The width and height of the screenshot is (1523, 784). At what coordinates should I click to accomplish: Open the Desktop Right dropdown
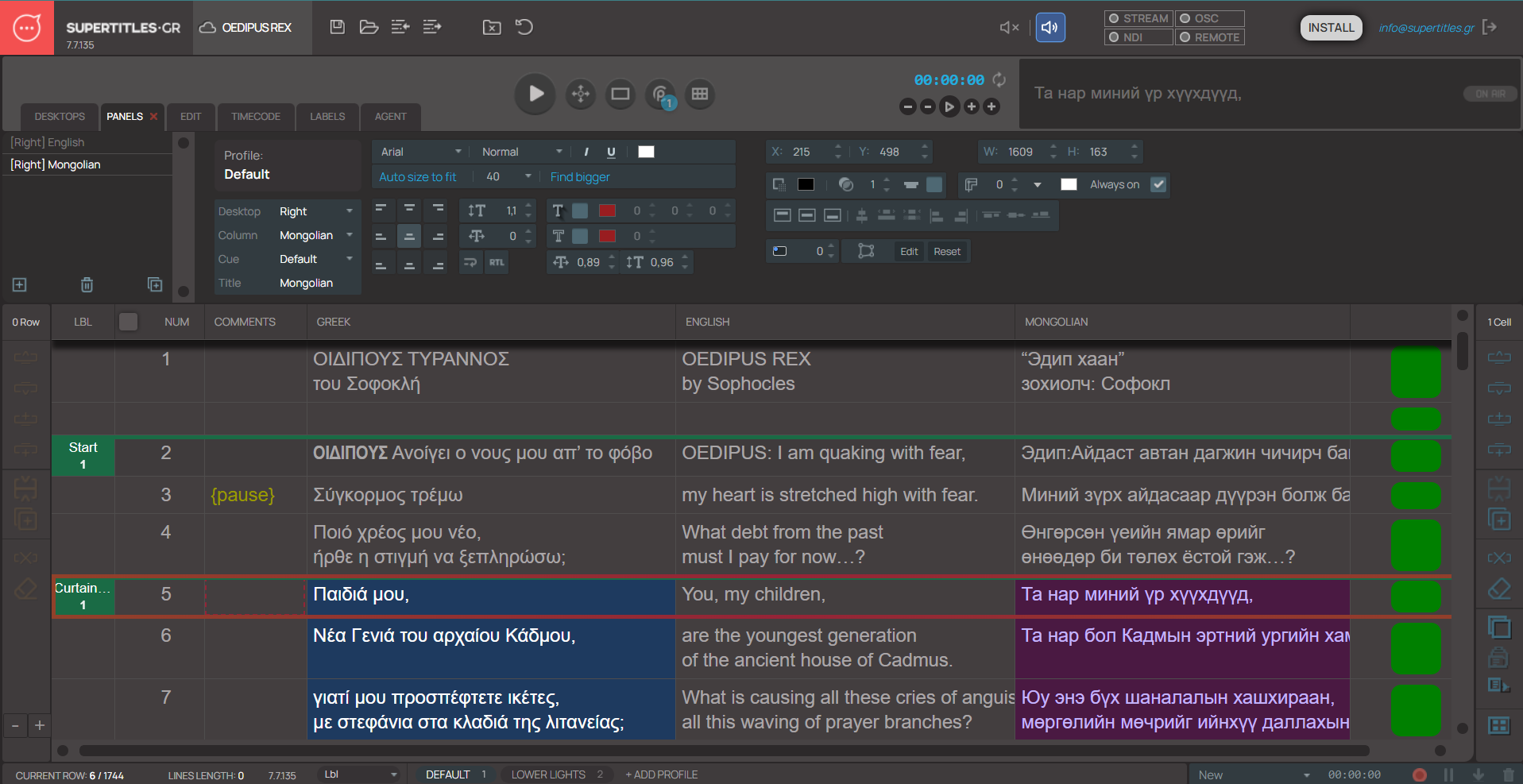(316, 211)
